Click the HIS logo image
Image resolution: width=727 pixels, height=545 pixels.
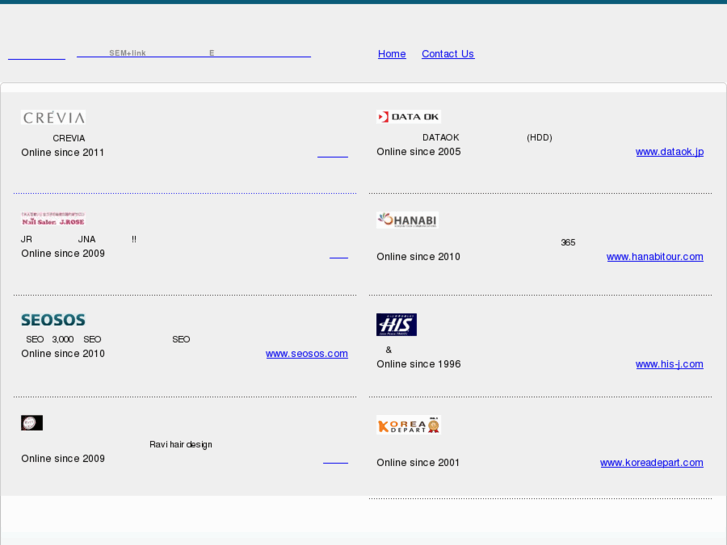(396, 325)
